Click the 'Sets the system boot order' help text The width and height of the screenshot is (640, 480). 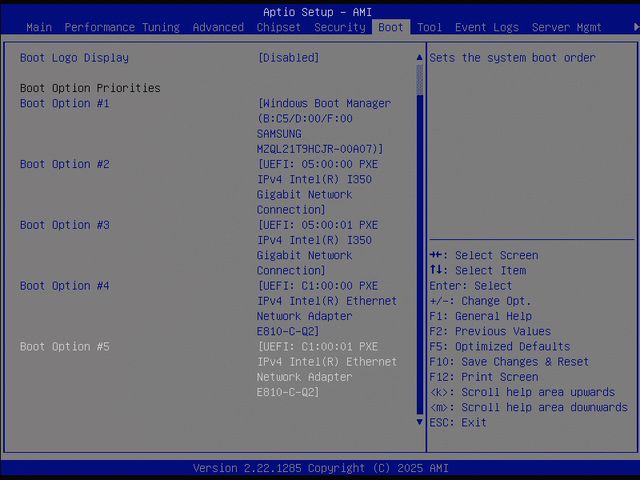(512, 58)
